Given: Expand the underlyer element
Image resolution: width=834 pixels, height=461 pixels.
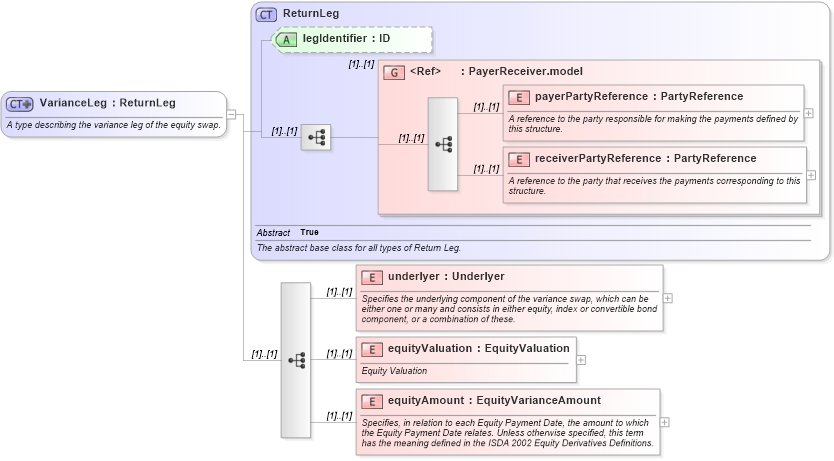Looking at the screenshot, I should click(668, 298).
